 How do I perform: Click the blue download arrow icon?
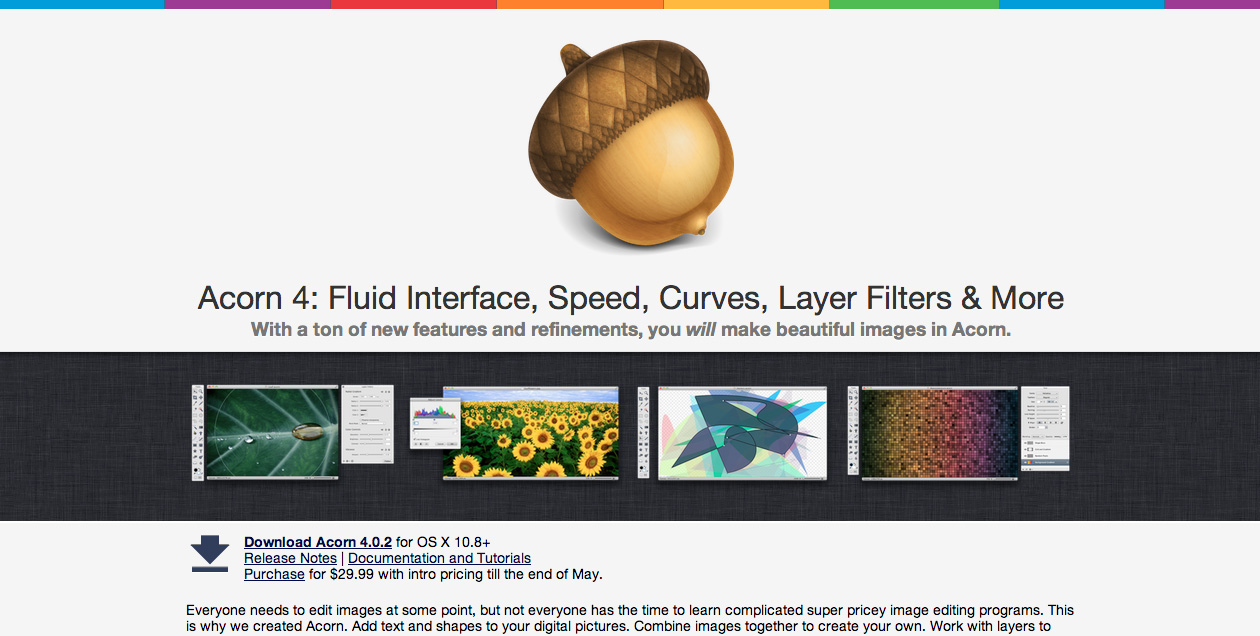210,555
